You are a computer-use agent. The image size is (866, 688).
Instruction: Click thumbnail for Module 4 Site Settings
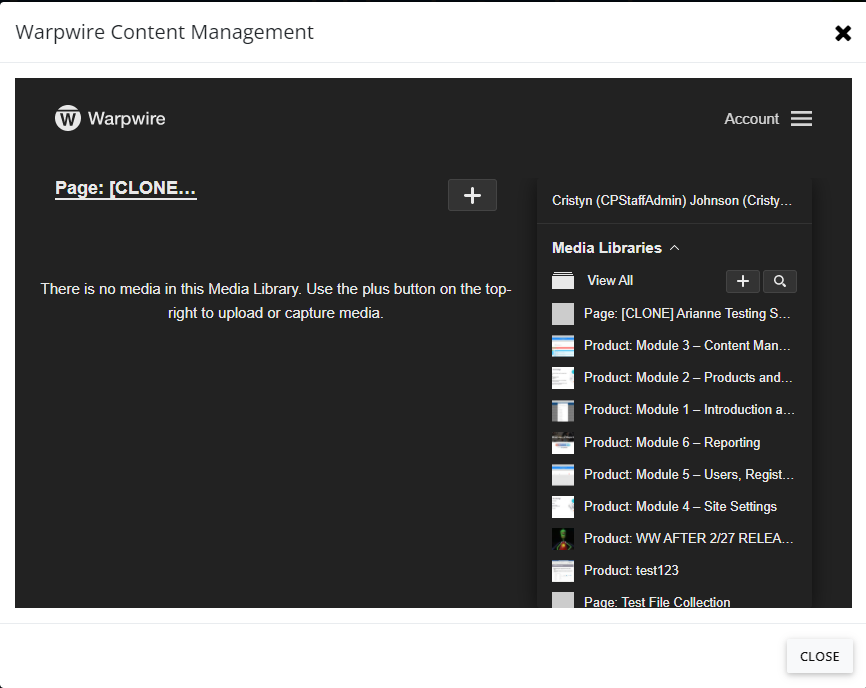coord(563,507)
